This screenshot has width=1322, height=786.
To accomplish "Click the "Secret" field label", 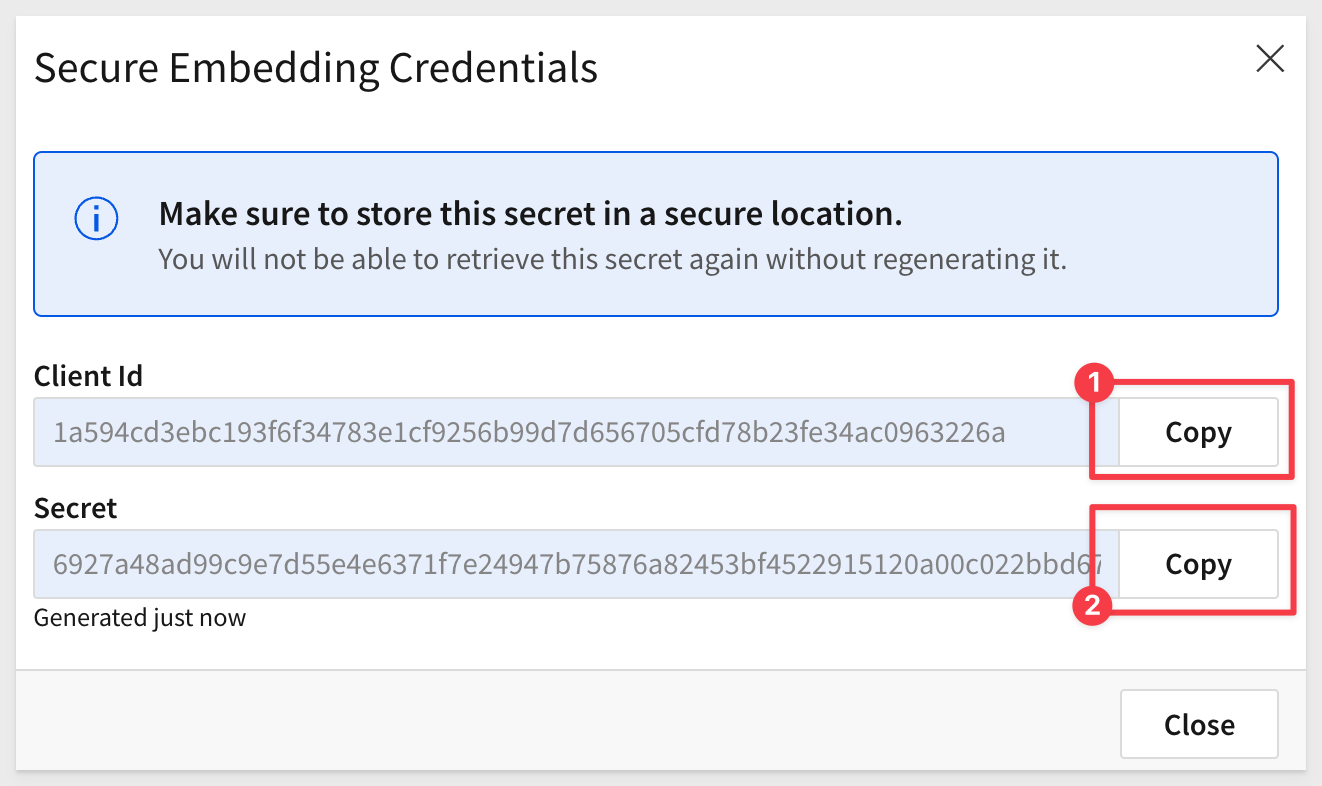I will 75,508.
